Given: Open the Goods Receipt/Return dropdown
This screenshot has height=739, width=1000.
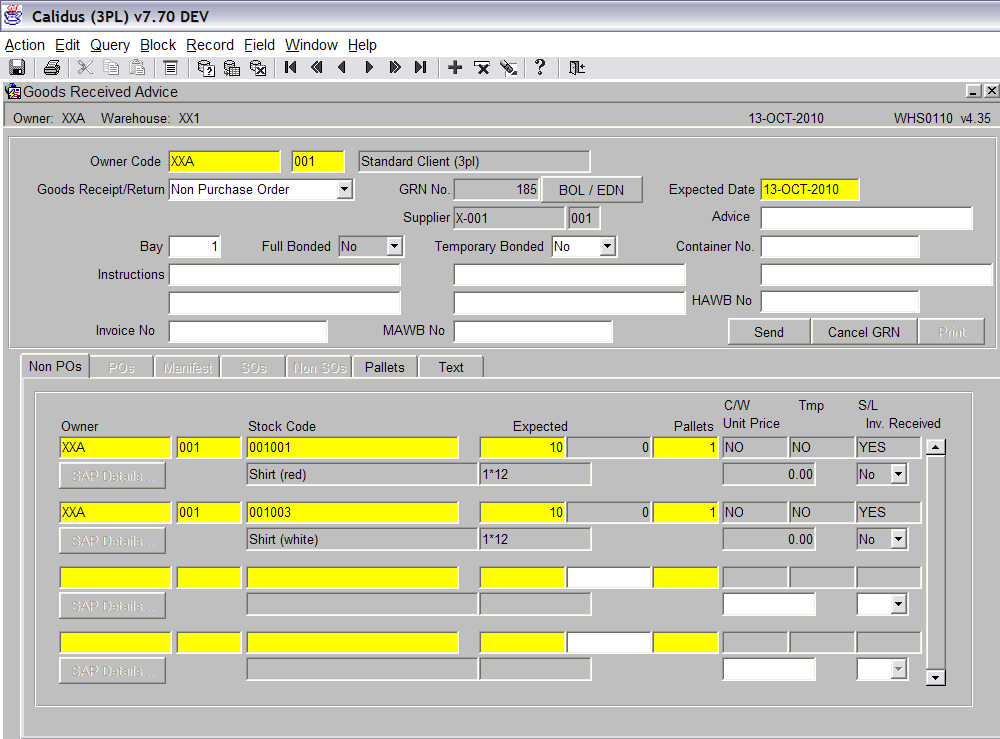Looking at the screenshot, I should pyautogui.click(x=344, y=189).
